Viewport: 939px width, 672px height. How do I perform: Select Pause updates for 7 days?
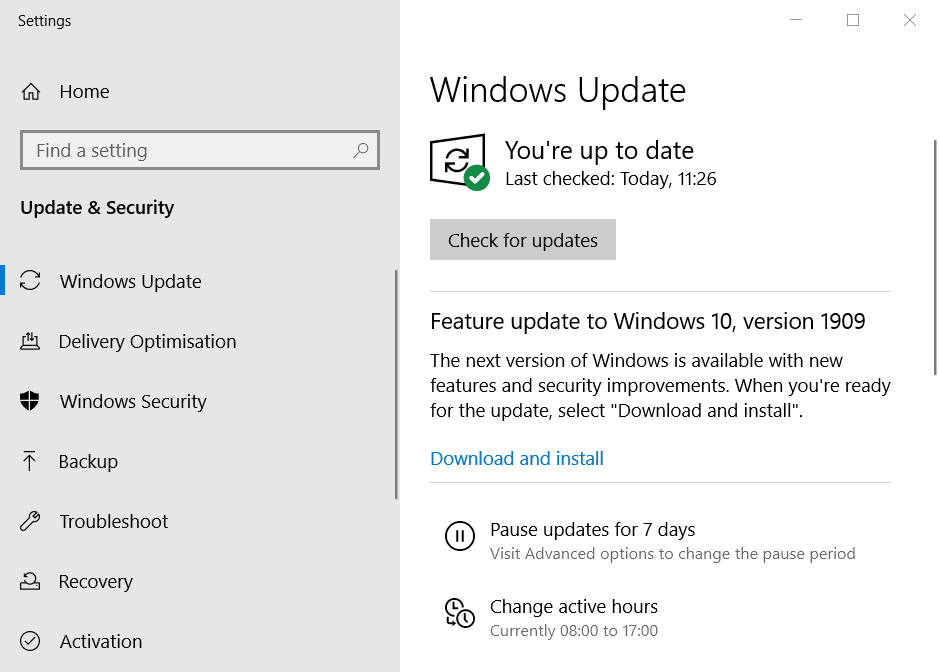pyautogui.click(x=592, y=529)
